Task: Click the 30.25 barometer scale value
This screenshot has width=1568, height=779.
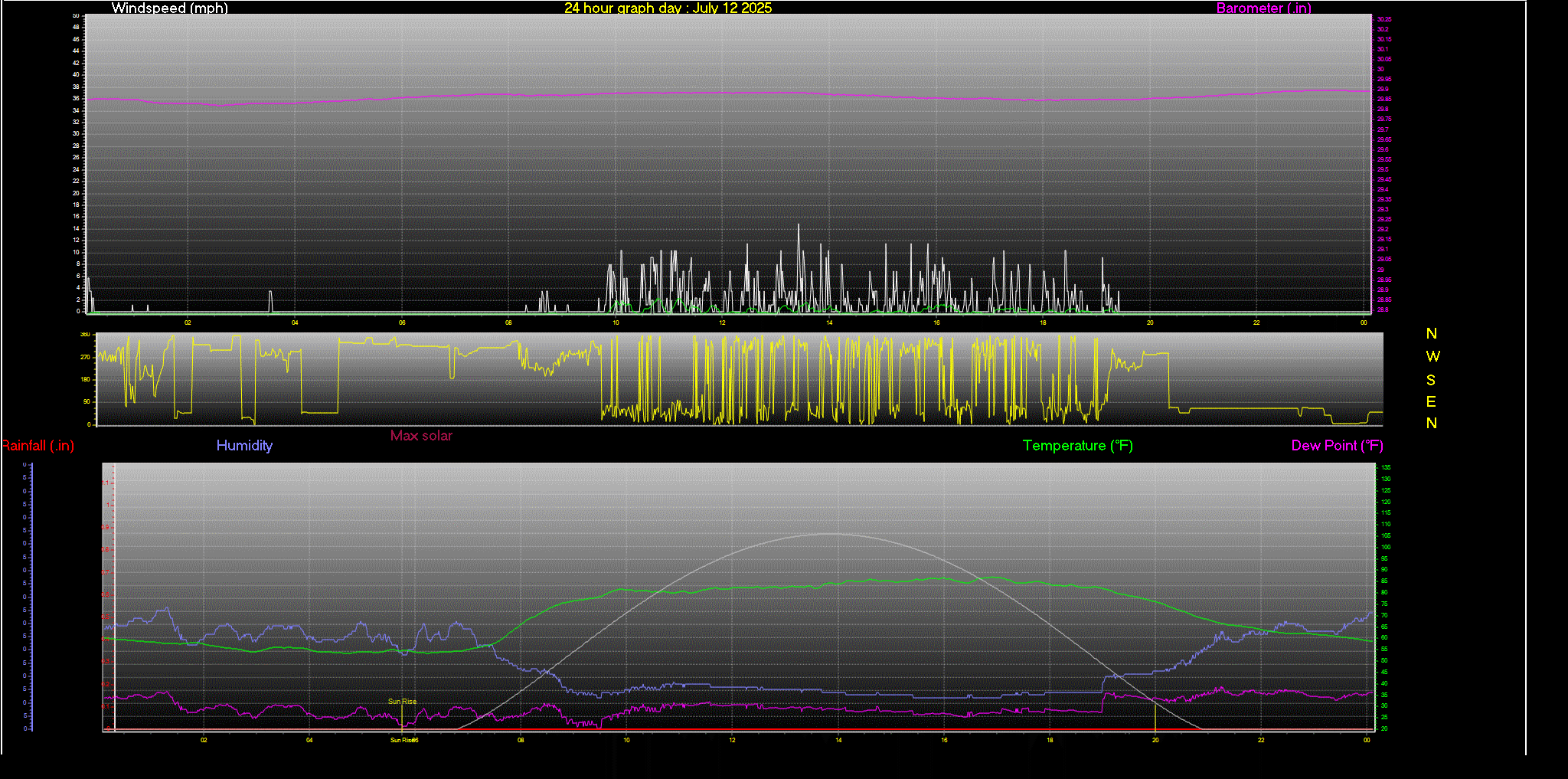Action: click(1384, 19)
